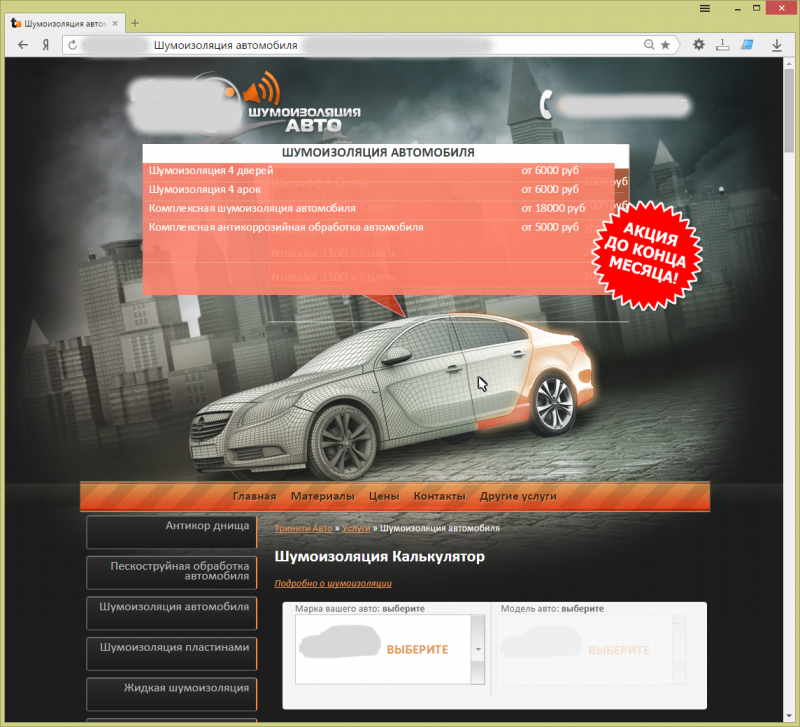Click the Шумоизоляция Калькулятор heading
Screen dimensions: 800x727
[x=380, y=556]
